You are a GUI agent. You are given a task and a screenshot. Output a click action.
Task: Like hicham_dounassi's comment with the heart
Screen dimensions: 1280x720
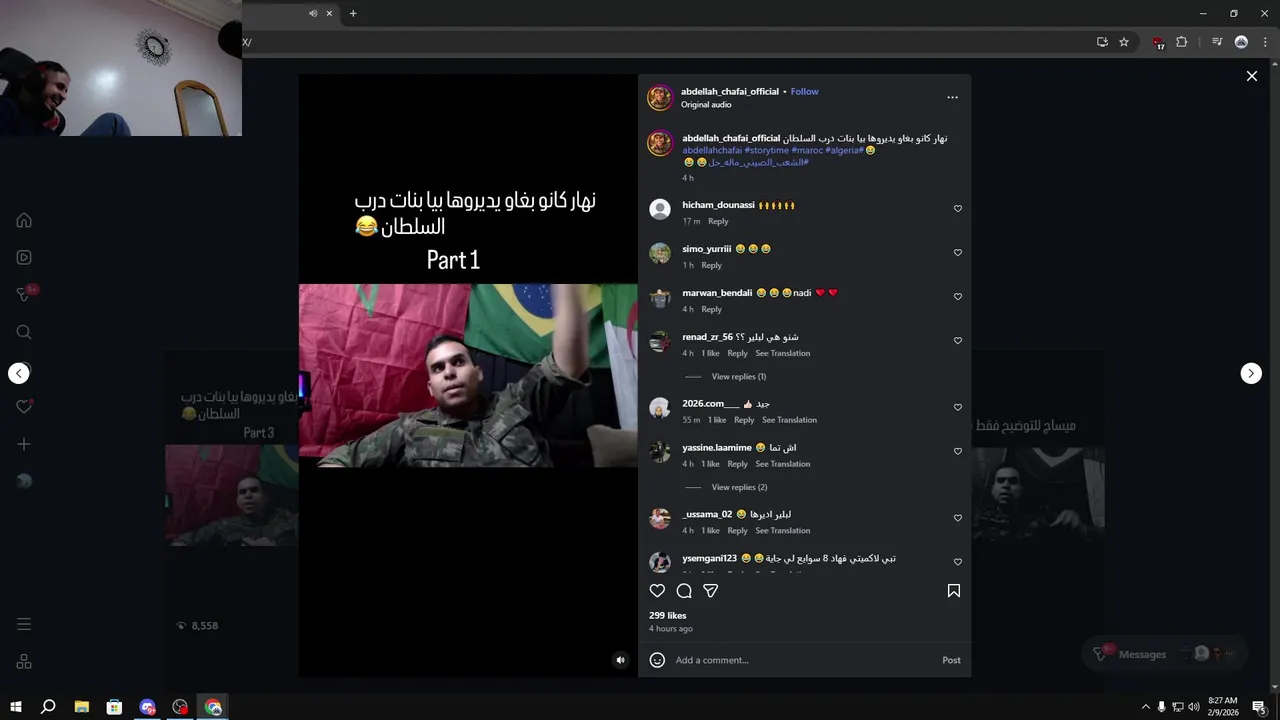pos(958,209)
